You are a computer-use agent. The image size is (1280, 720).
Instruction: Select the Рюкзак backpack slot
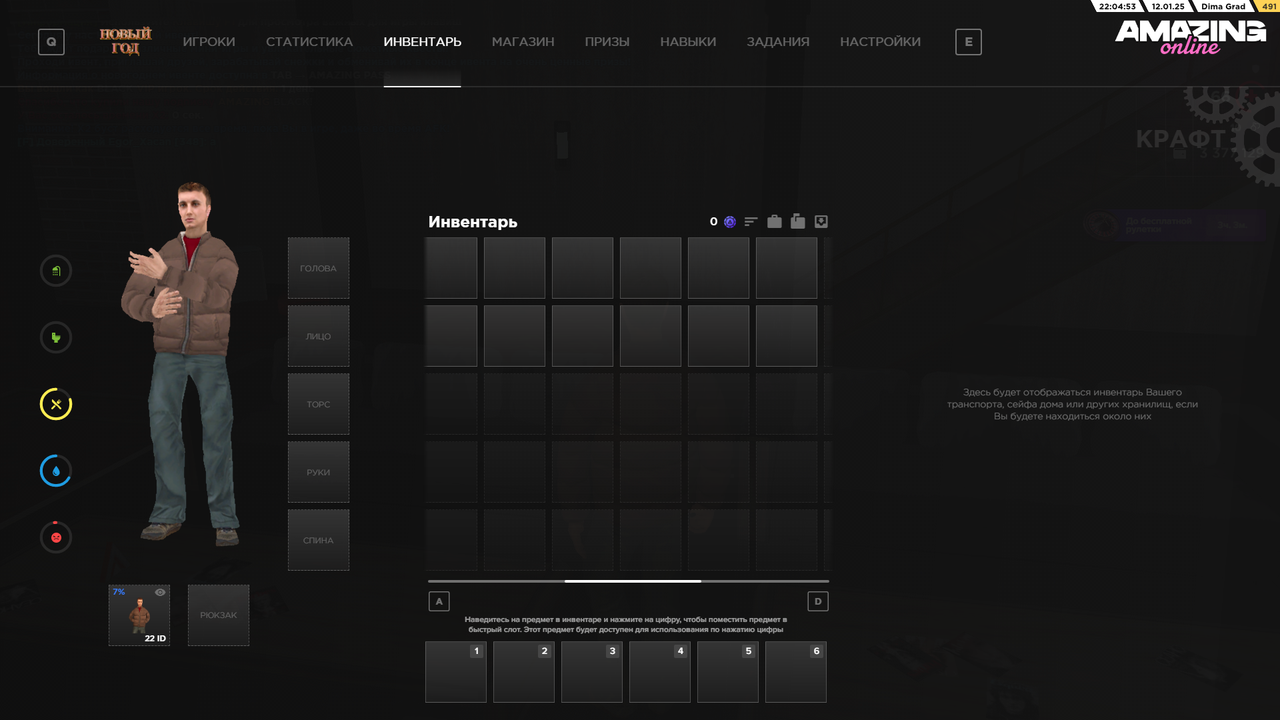click(219, 615)
